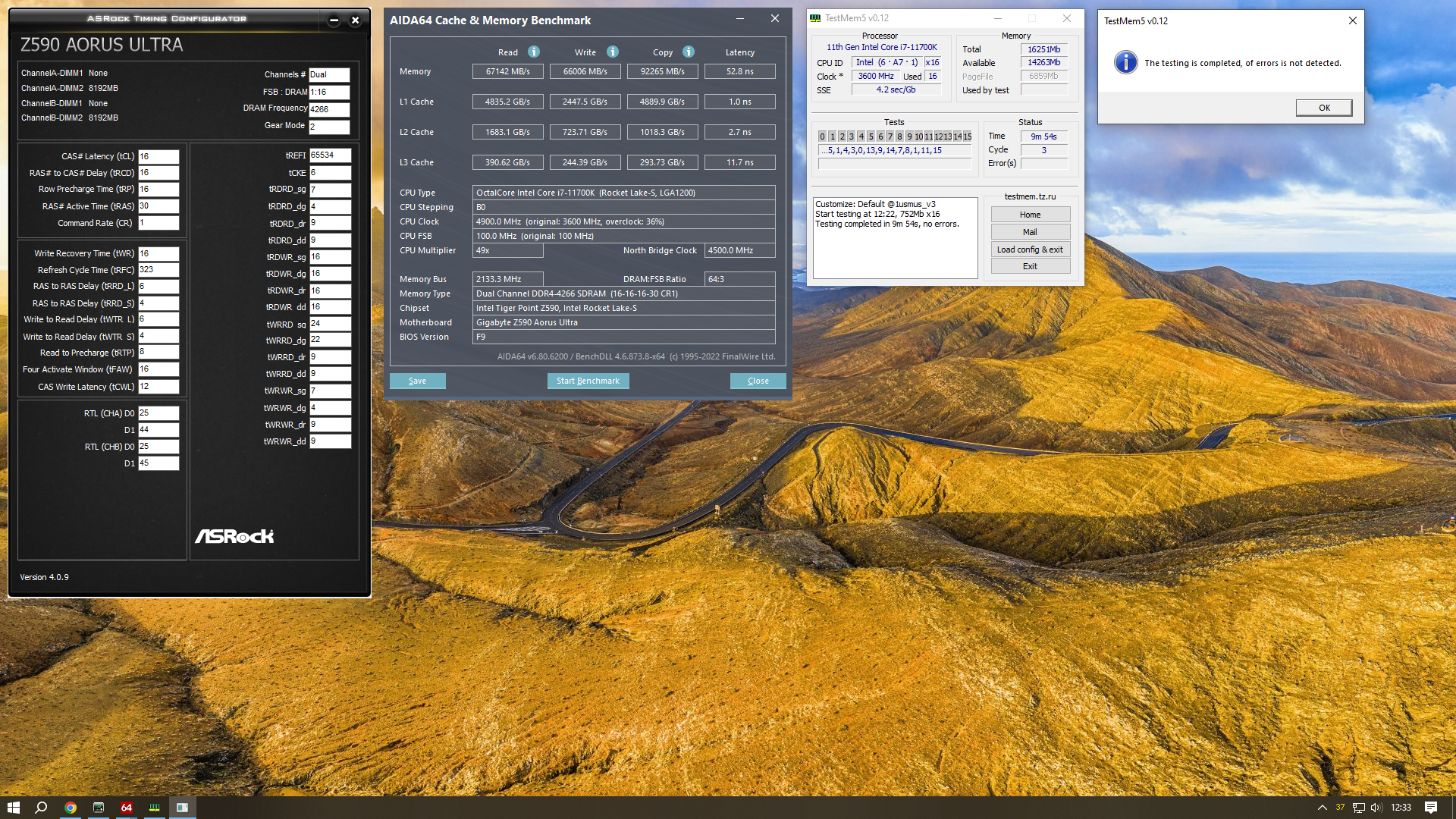
Task: Click the CPU Type field in AIDA64
Action: [x=623, y=193]
